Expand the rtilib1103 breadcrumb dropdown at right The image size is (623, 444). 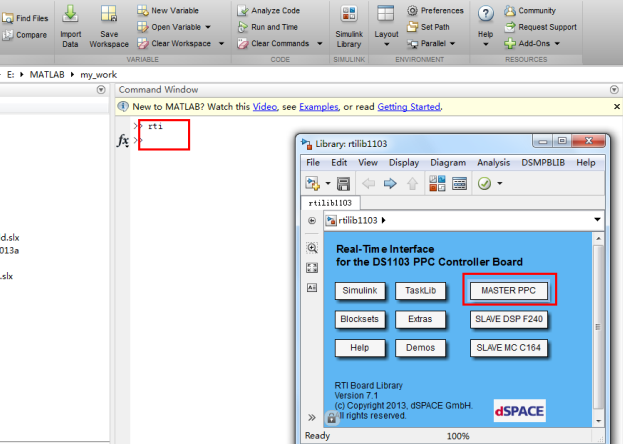click(x=597, y=220)
